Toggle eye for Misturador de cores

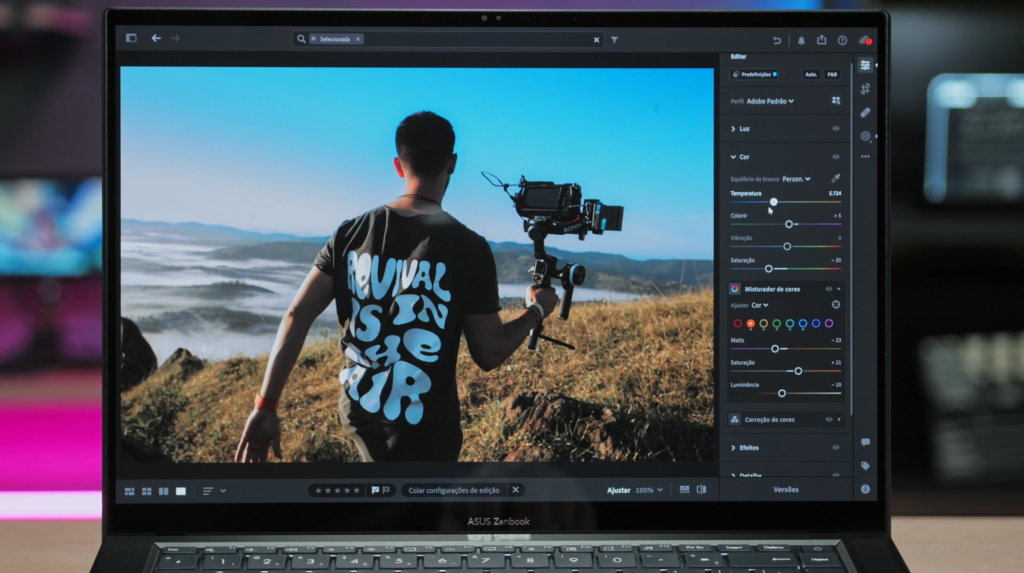pyautogui.click(x=829, y=289)
